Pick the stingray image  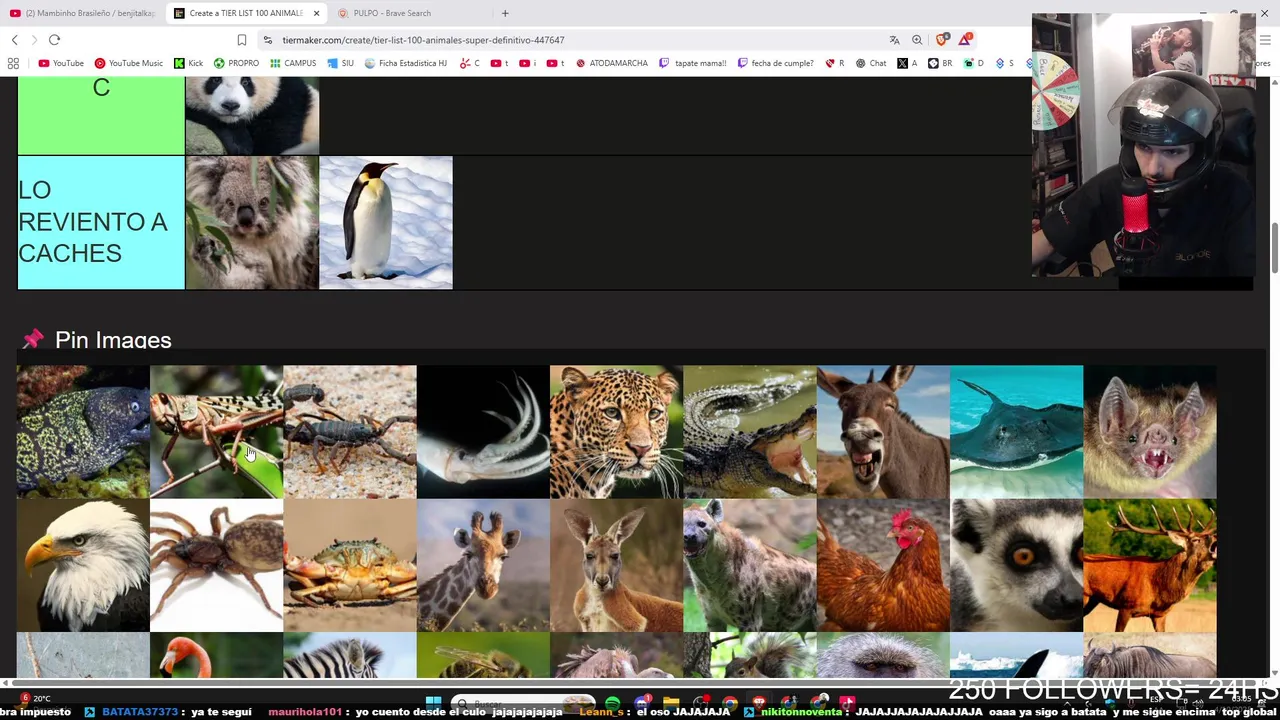pos(1016,432)
